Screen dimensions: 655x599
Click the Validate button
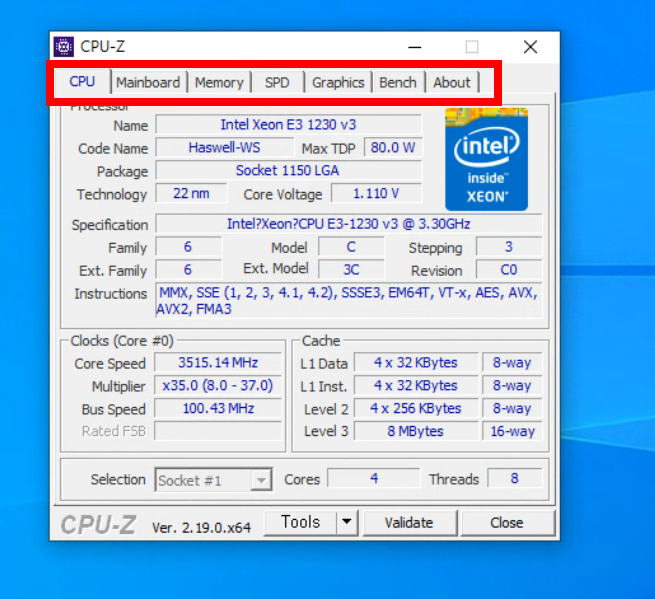click(x=409, y=523)
